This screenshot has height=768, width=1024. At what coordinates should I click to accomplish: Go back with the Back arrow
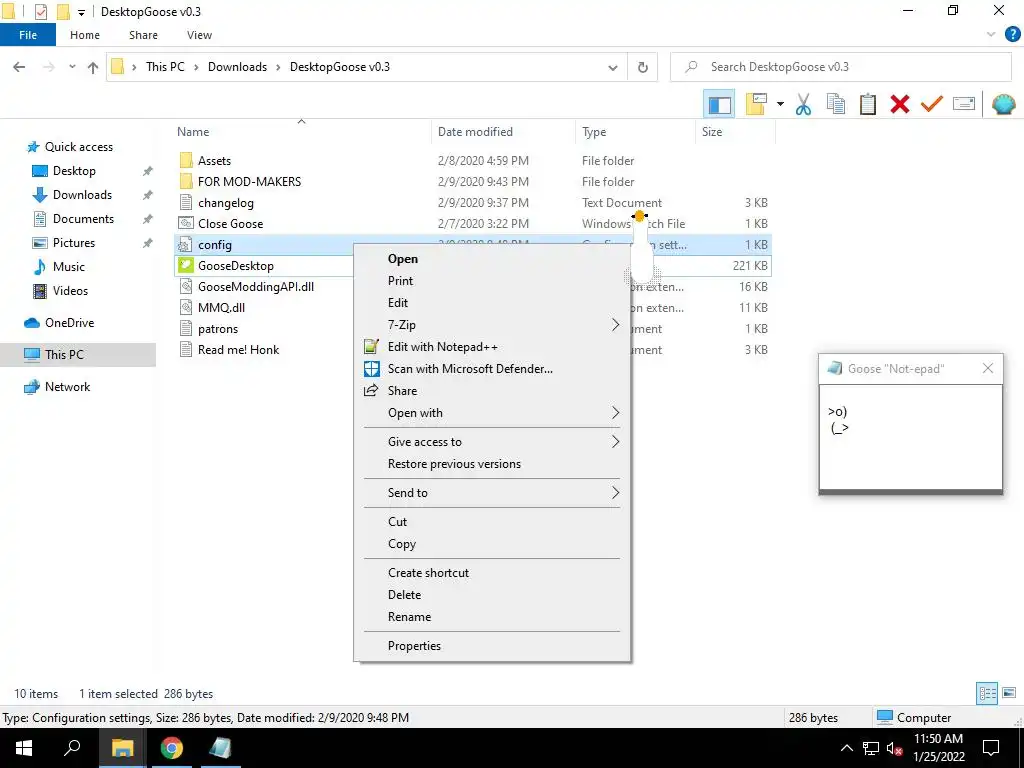point(19,67)
